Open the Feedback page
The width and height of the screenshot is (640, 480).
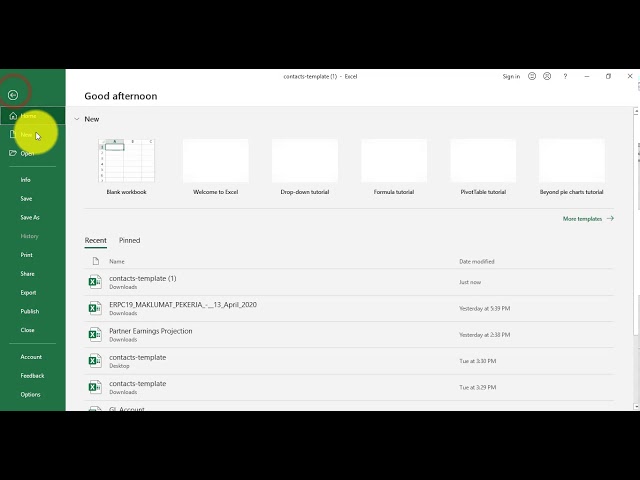pyautogui.click(x=32, y=376)
